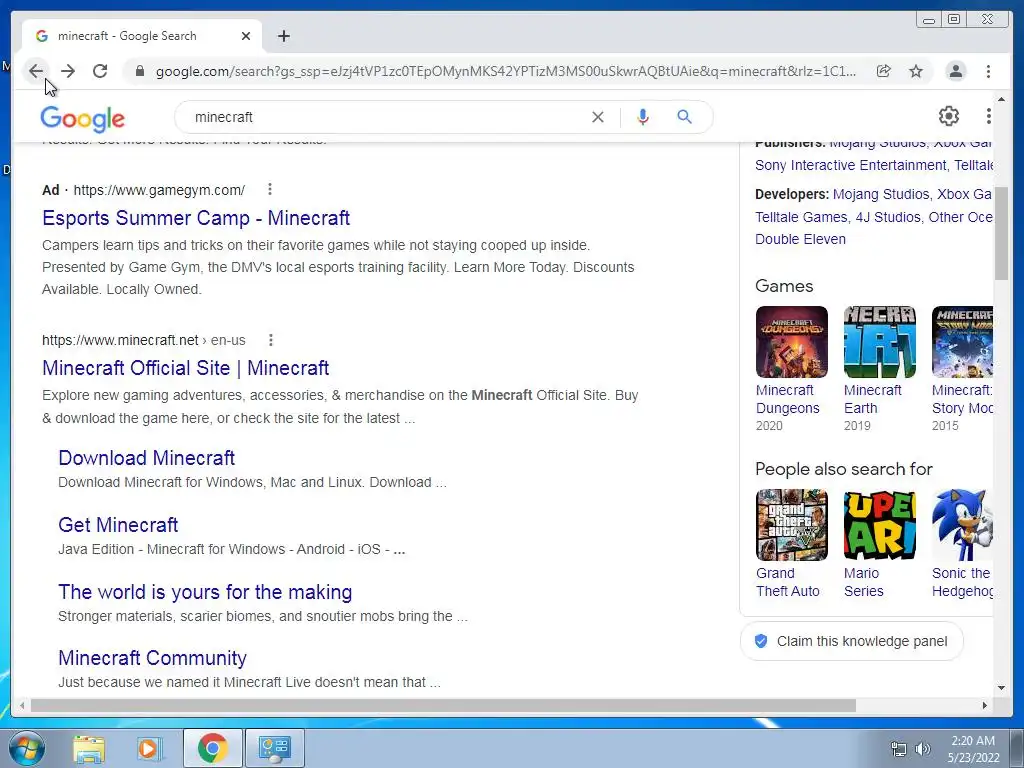Open Minecraft Official Site result
Screen dimensions: 1024x768
tap(185, 368)
